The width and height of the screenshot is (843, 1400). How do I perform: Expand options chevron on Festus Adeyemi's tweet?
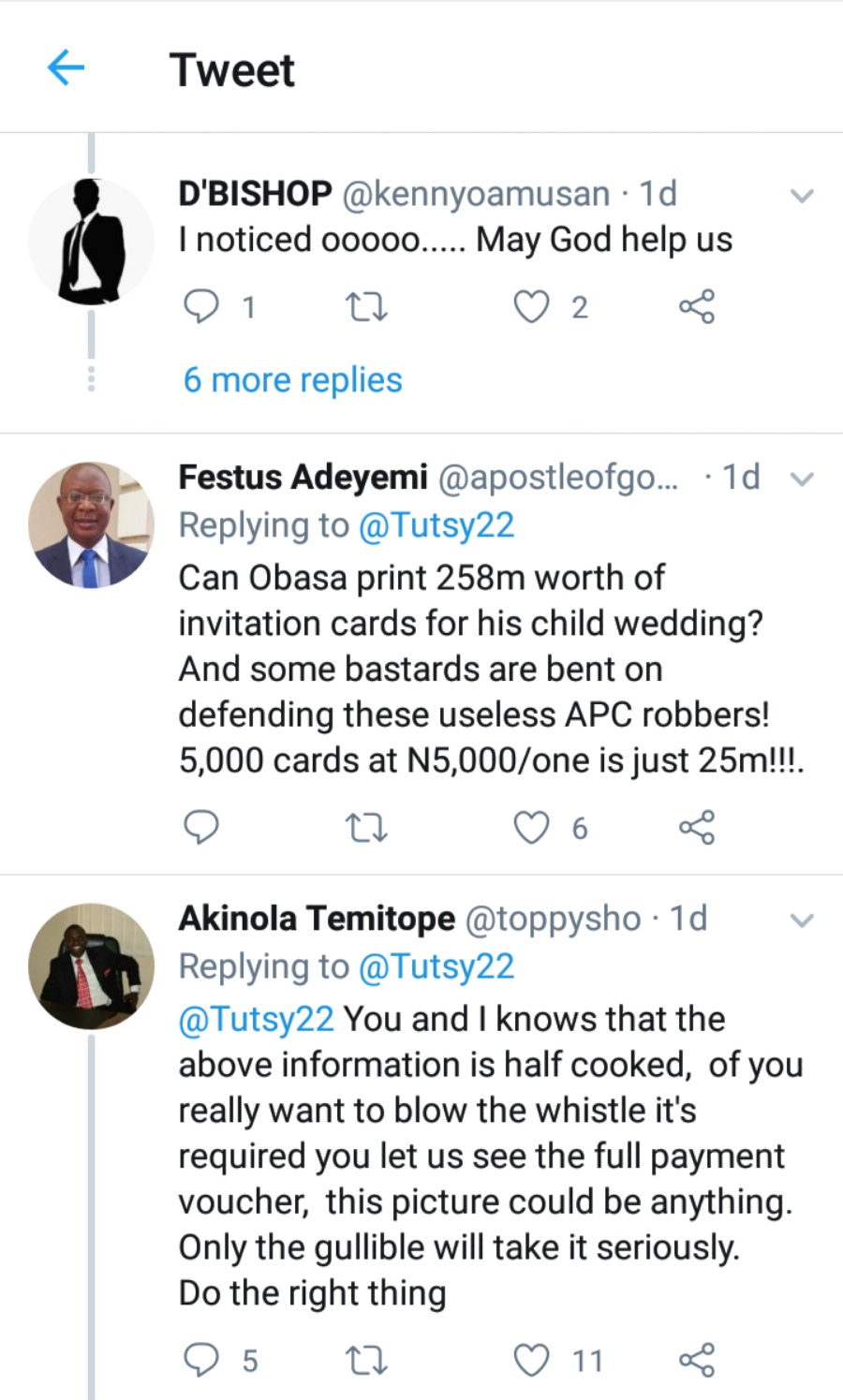pos(802,479)
